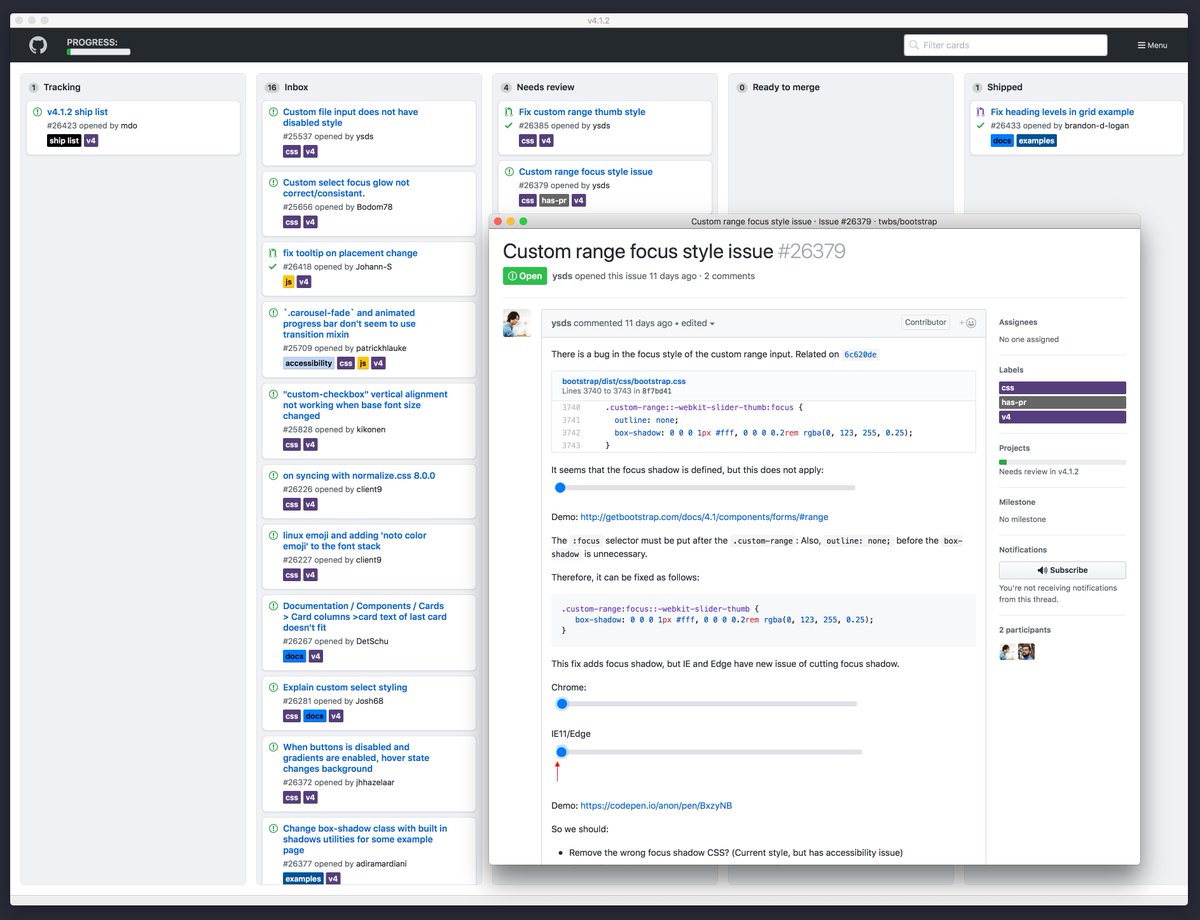Screen dimensions: 1200x920
Task: Click has-pr label in issue sidebar Labels
Action: click(x=1062, y=402)
